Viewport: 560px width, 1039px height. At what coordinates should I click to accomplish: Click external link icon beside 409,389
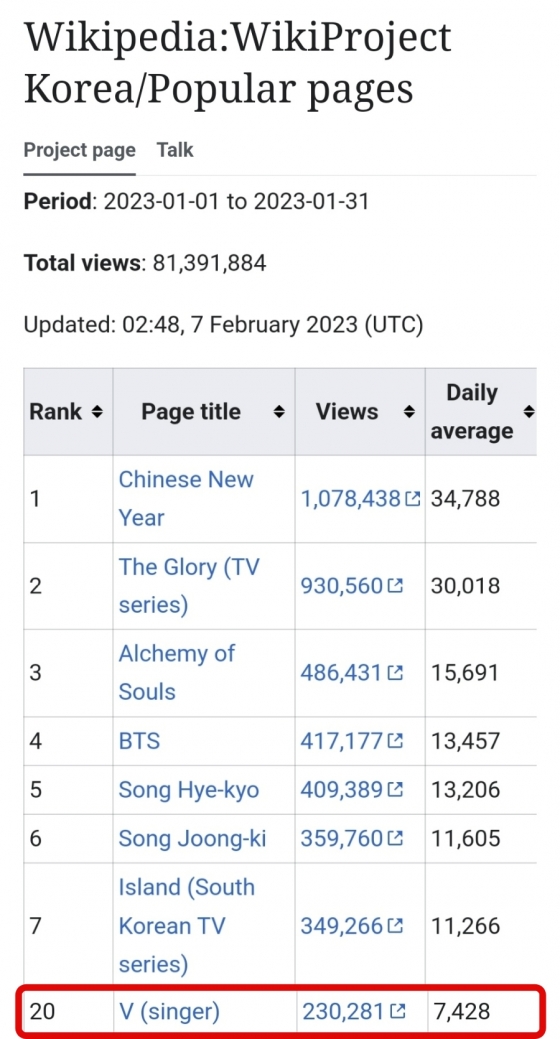(x=395, y=790)
